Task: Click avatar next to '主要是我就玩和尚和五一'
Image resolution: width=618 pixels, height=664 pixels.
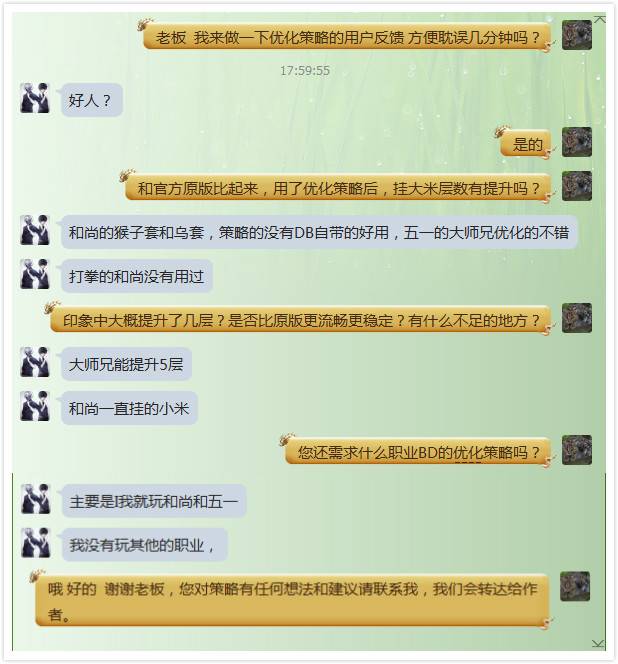Action: (36, 499)
